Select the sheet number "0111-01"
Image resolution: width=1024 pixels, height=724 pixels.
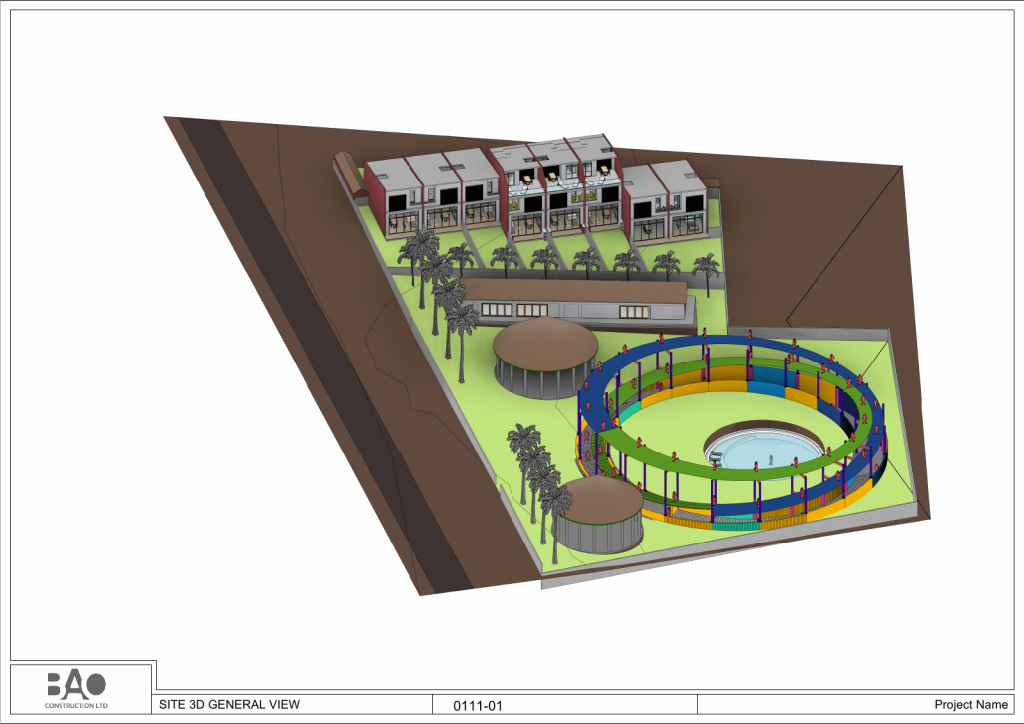pos(478,706)
